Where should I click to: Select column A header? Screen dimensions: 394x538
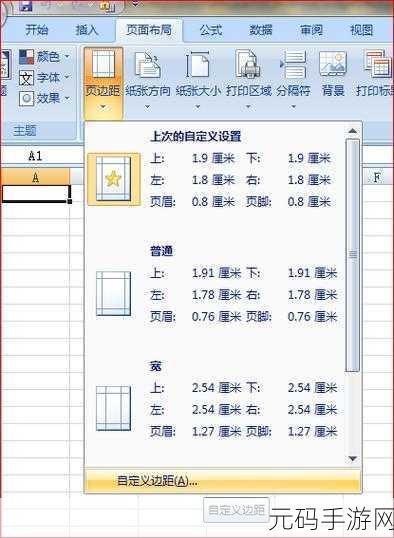(35, 177)
